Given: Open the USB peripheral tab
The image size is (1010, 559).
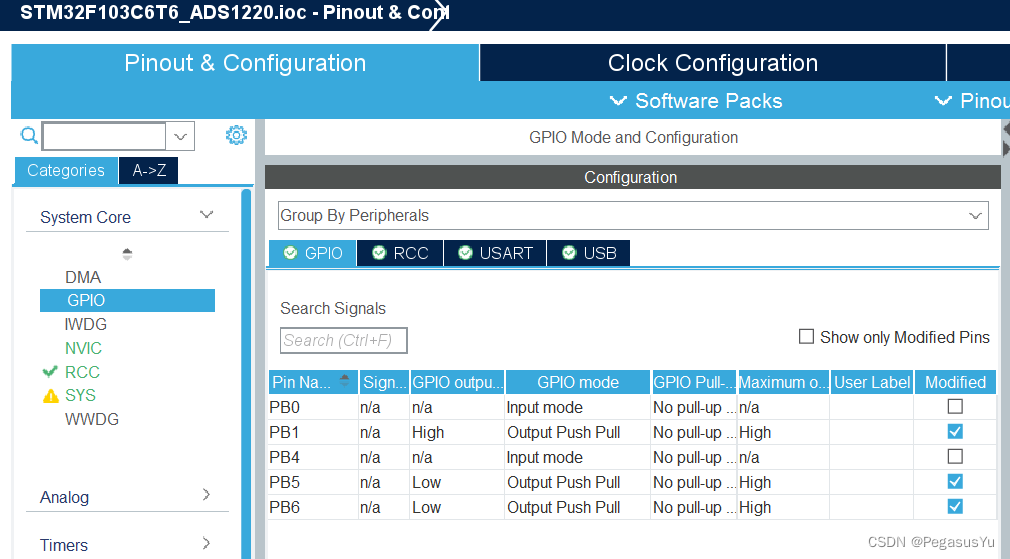Looking at the screenshot, I should [589, 253].
